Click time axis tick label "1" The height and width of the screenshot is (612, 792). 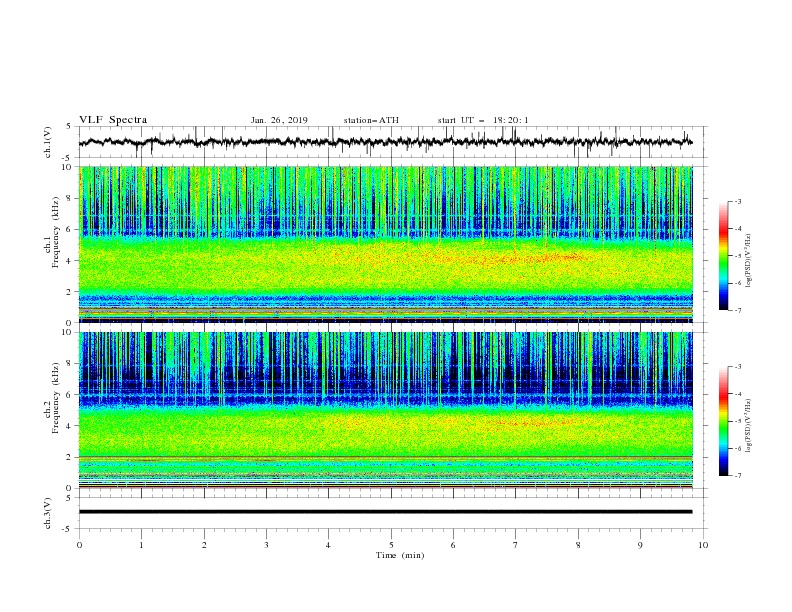tap(141, 545)
